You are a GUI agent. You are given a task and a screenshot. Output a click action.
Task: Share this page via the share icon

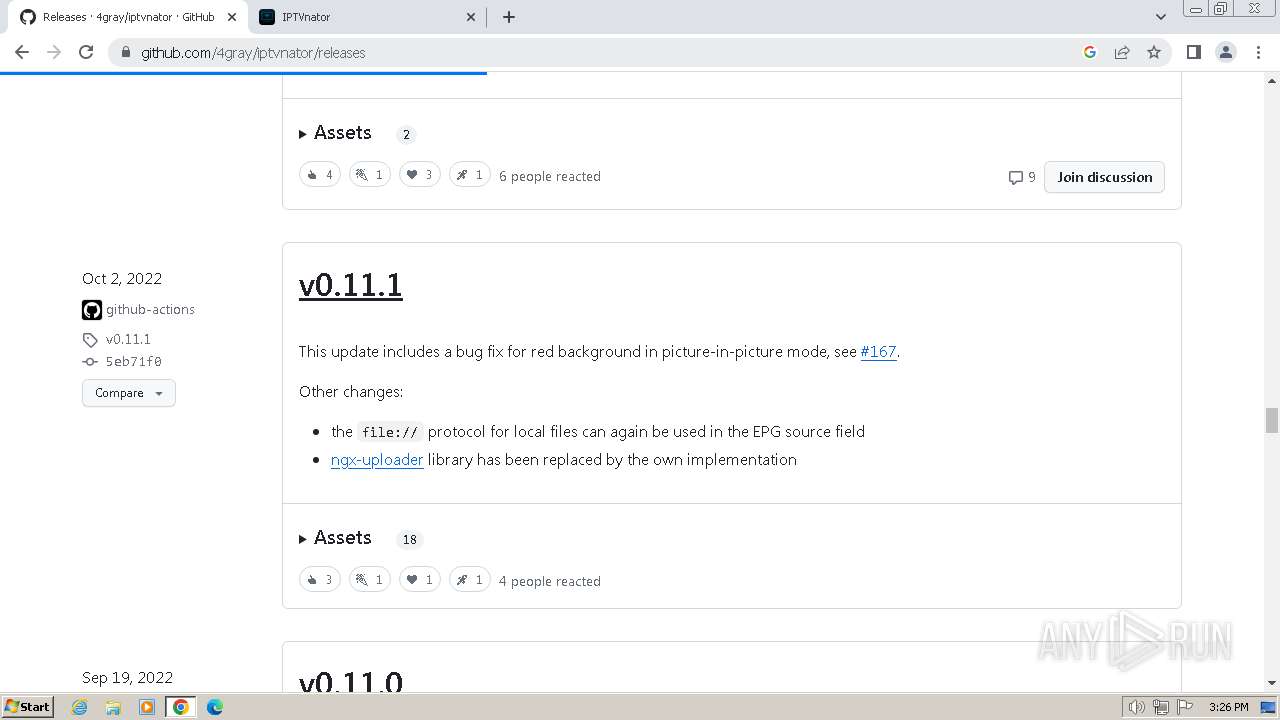pyautogui.click(x=1122, y=52)
